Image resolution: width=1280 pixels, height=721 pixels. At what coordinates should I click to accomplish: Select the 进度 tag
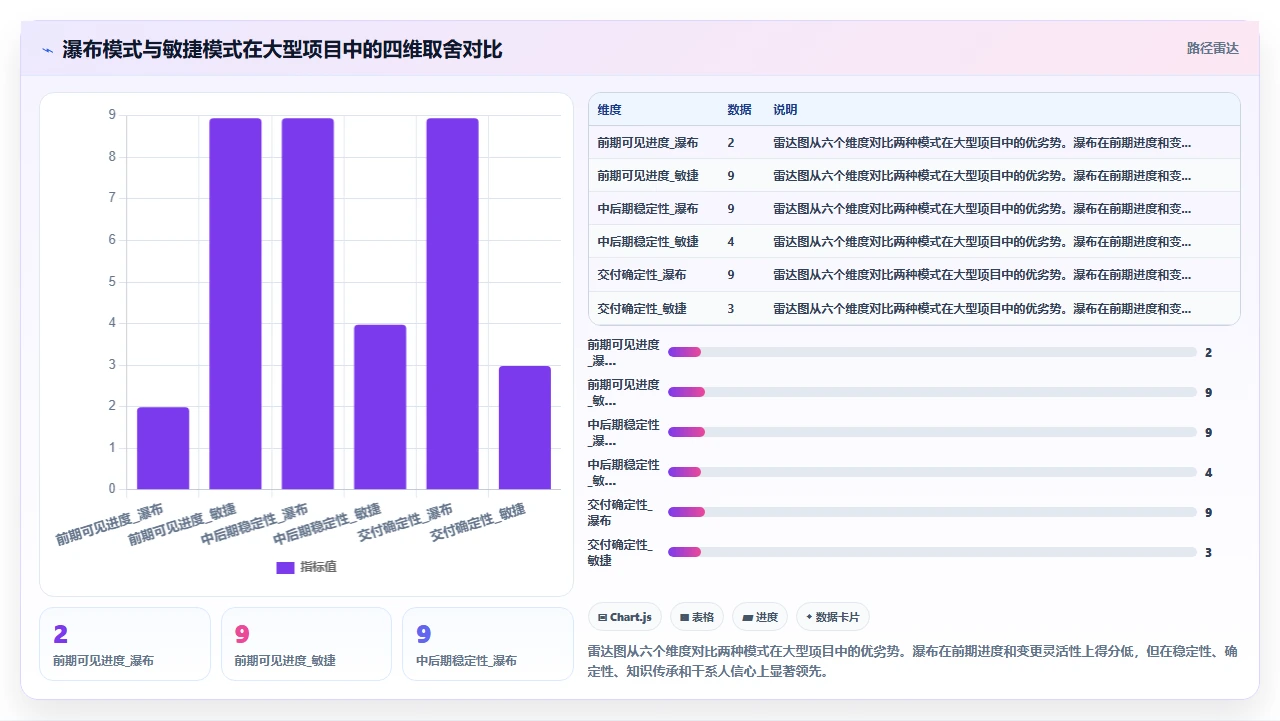760,617
